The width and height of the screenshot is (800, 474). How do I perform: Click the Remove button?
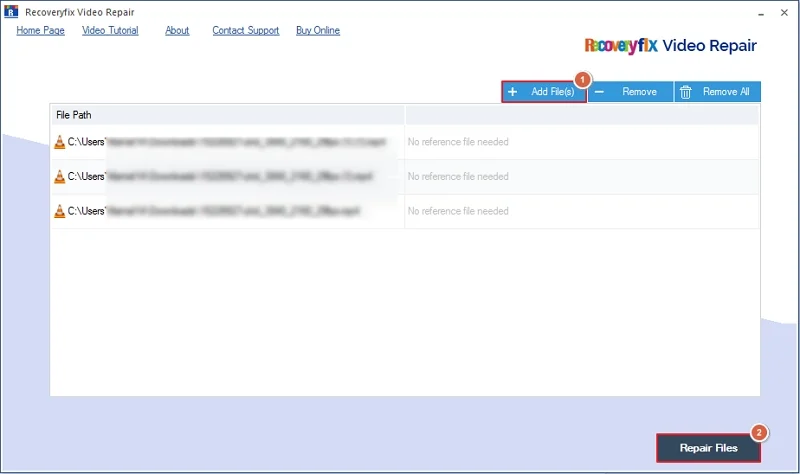click(x=631, y=92)
